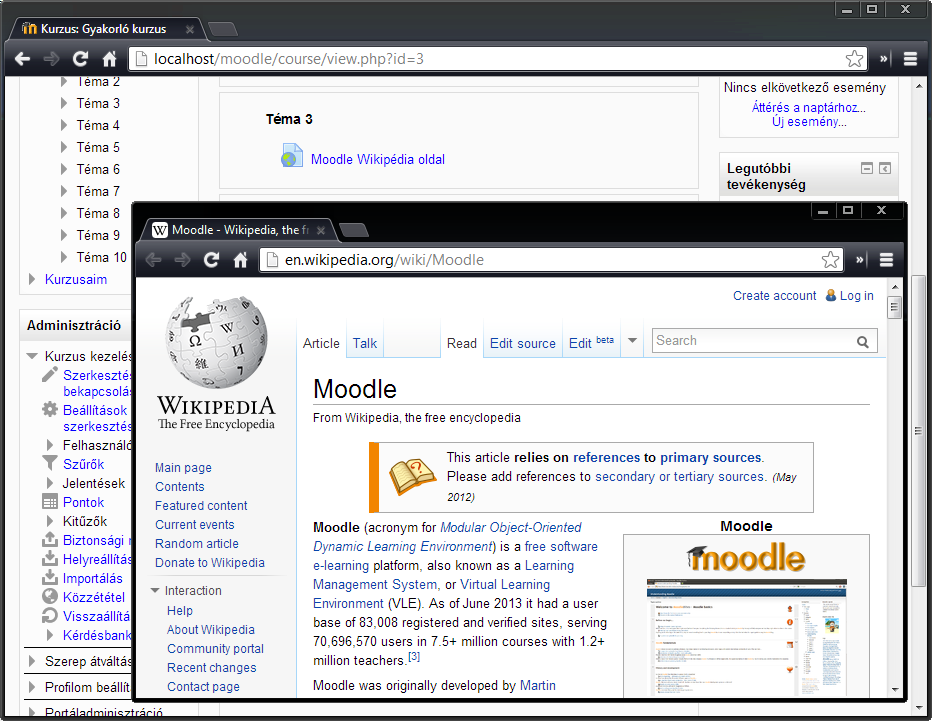Expand Téma 7 in the navigation tree
This screenshot has width=932, height=721.
coord(64,191)
